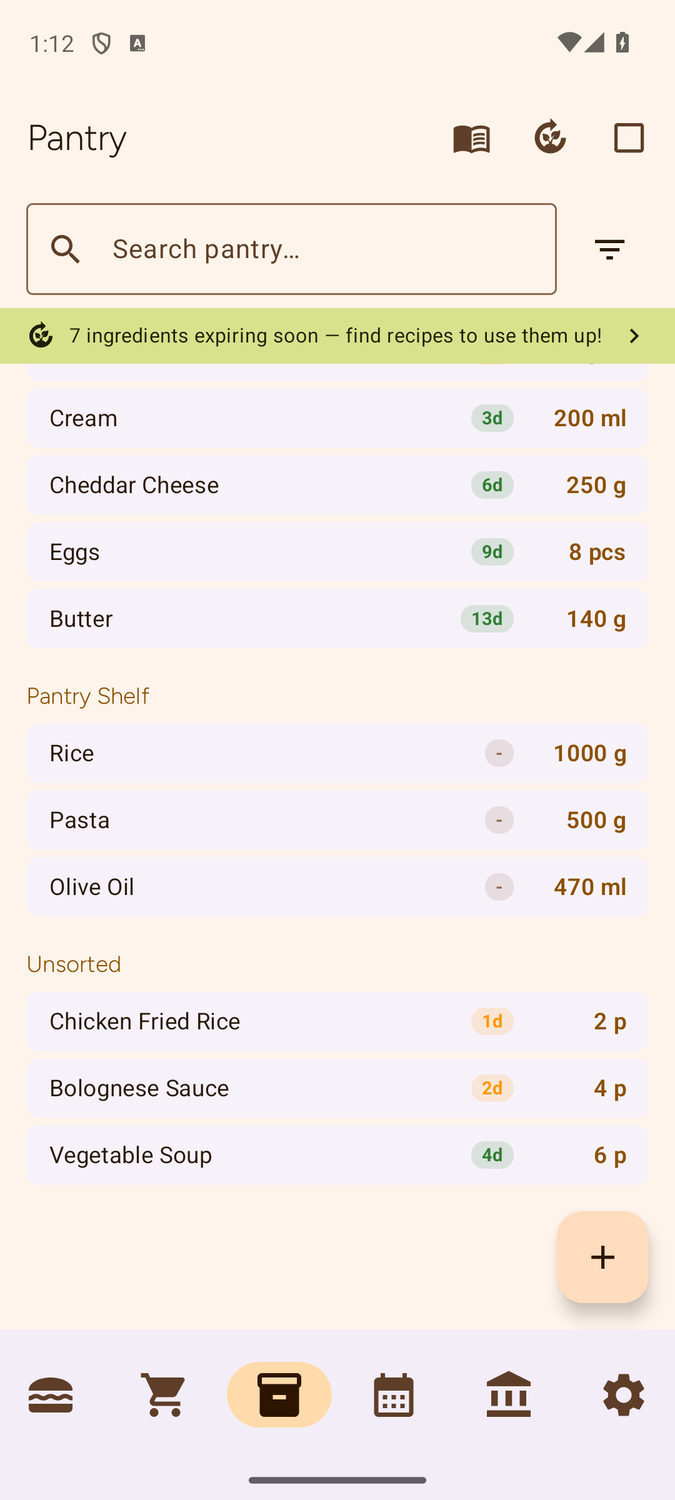Tap the search magnifier icon

tap(64, 248)
